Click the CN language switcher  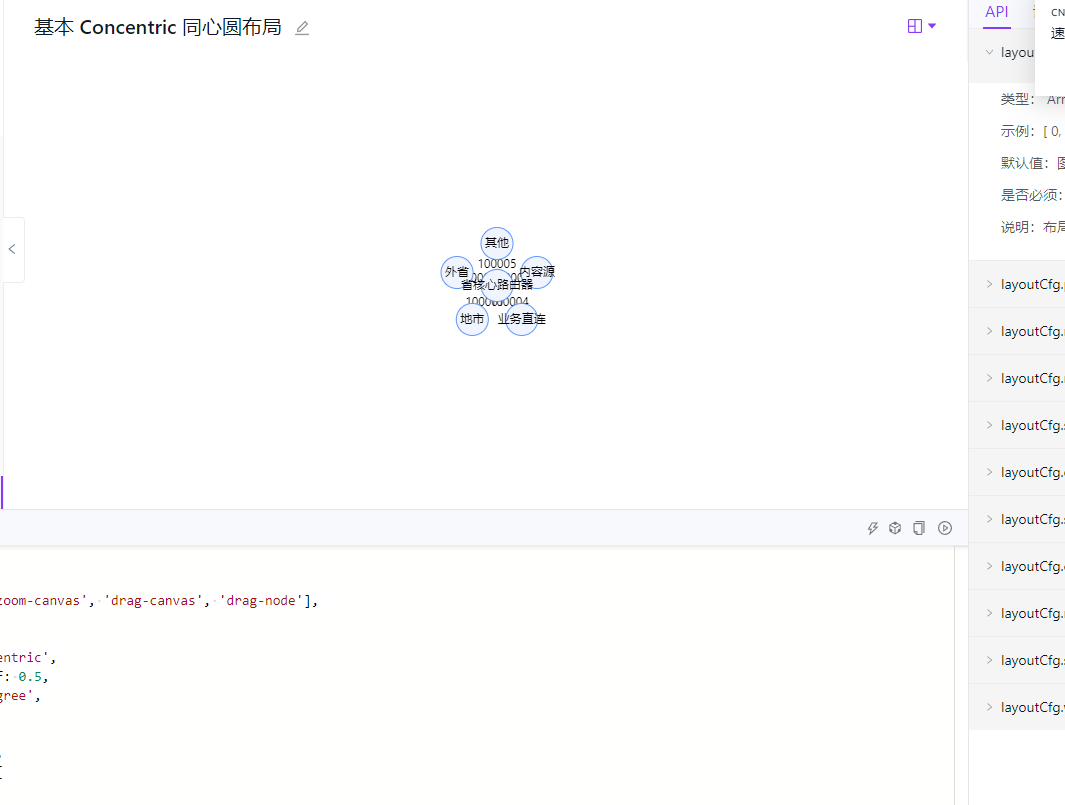[1056, 12]
